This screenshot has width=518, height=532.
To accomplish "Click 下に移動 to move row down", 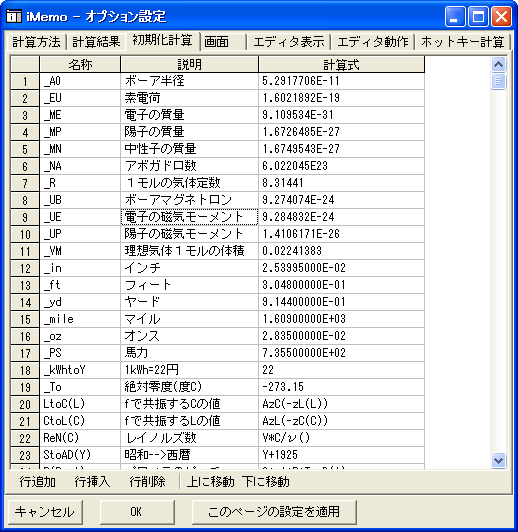I will pos(266,481).
